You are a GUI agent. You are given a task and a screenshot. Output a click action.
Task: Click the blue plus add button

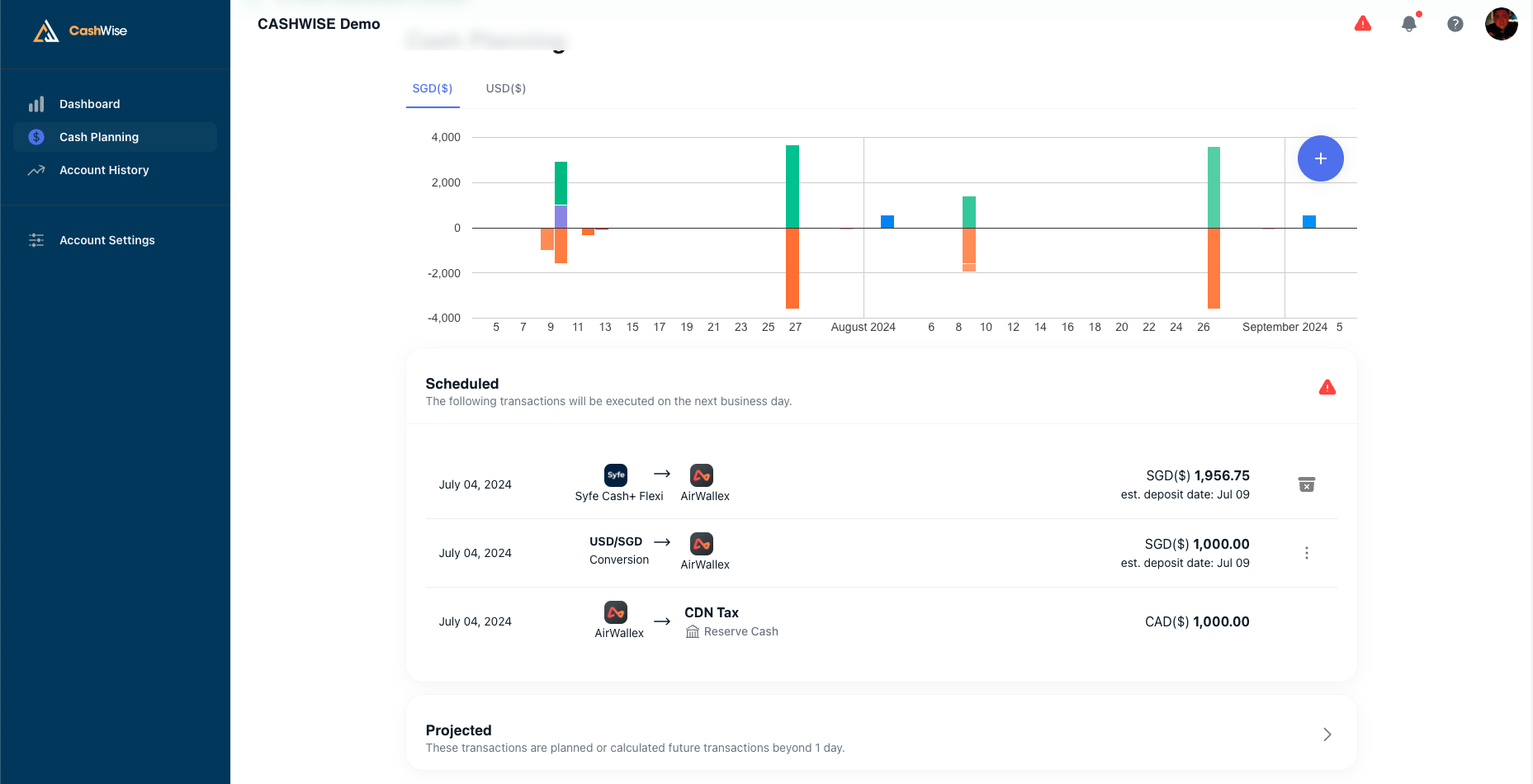tap(1321, 158)
